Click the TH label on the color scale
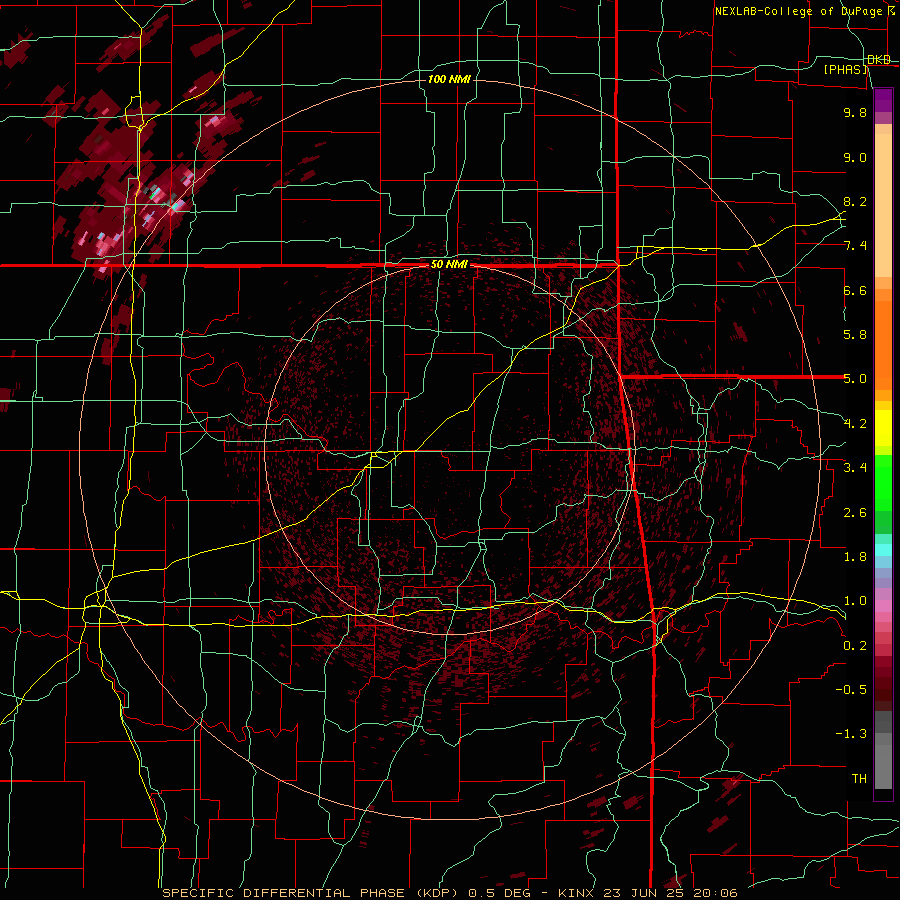 (x=859, y=779)
